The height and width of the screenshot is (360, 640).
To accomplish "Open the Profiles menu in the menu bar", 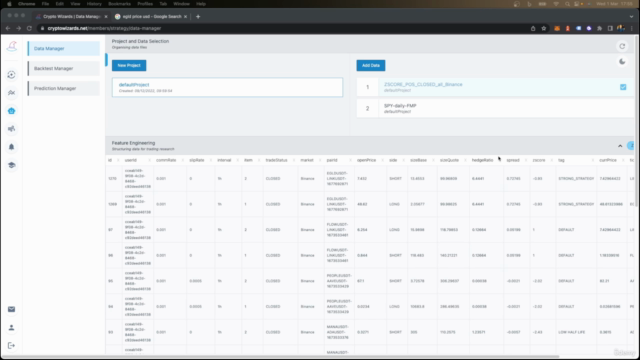I will pos(145,4).
